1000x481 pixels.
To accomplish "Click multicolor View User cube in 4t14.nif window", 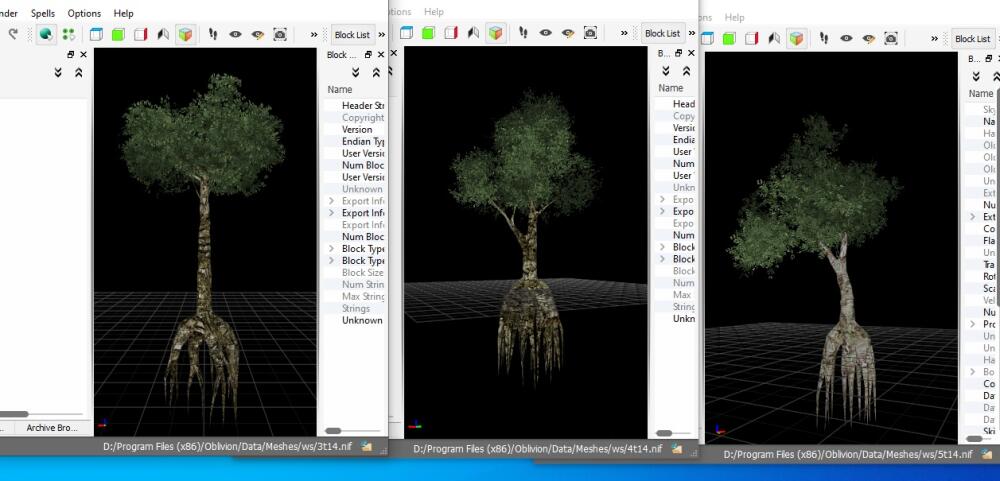I will [496, 33].
